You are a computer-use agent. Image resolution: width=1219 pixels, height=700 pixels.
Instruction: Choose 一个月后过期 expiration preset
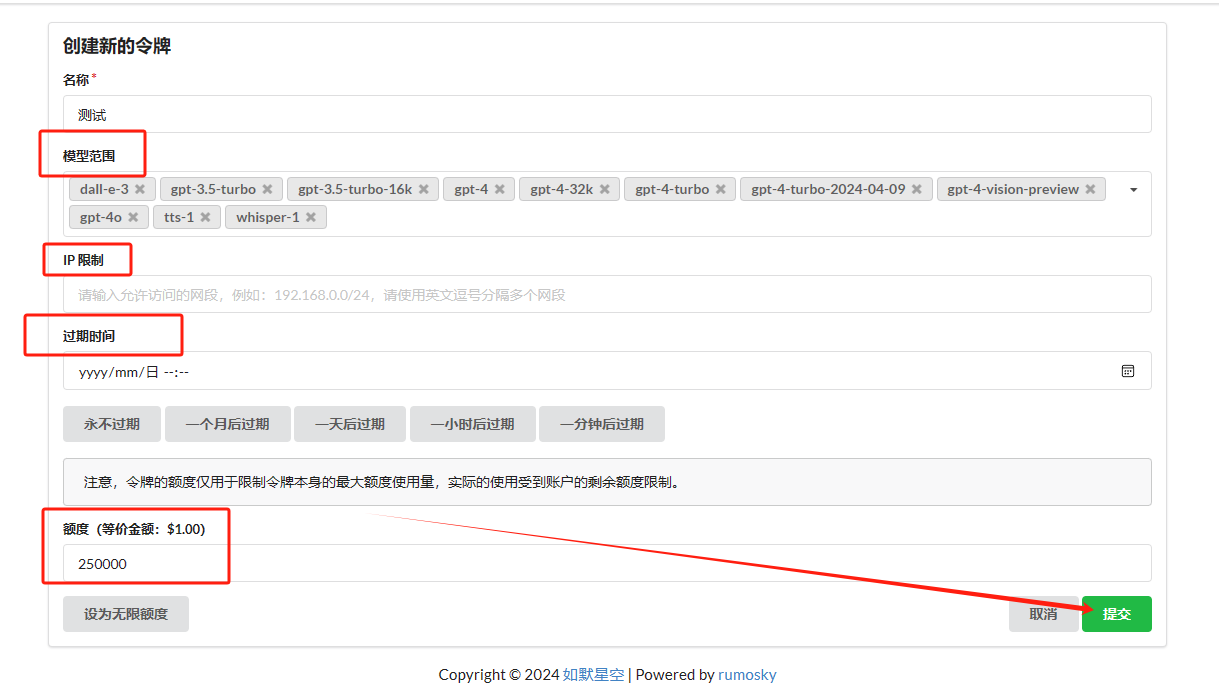click(x=227, y=424)
